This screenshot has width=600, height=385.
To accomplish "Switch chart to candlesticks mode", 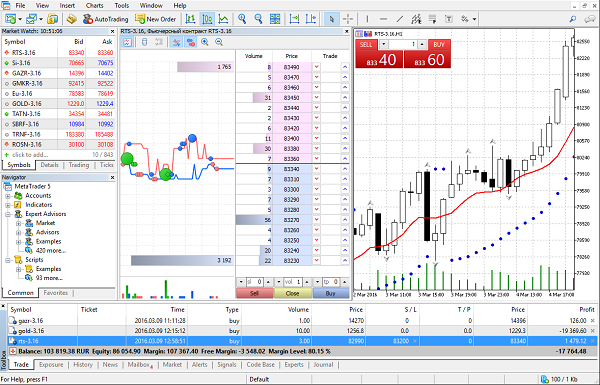I will pyautogui.click(x=207, y=19).
